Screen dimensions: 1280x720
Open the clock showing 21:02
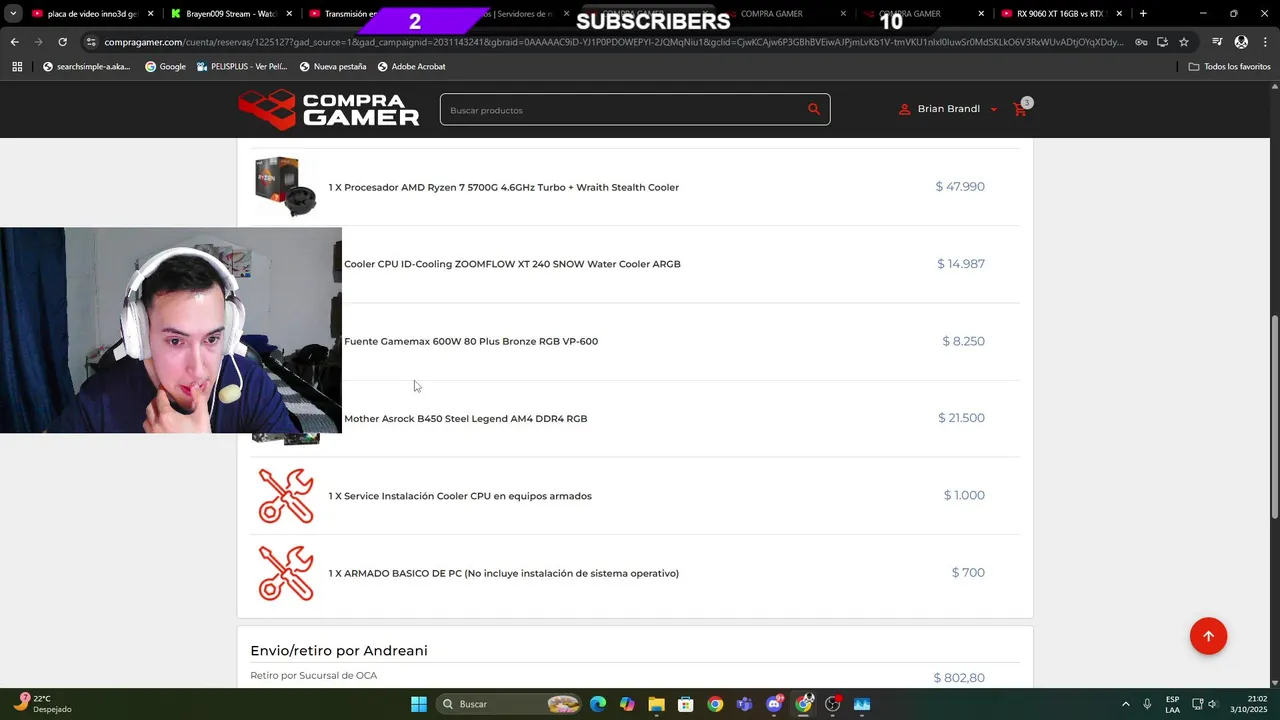coord(1249,704)
